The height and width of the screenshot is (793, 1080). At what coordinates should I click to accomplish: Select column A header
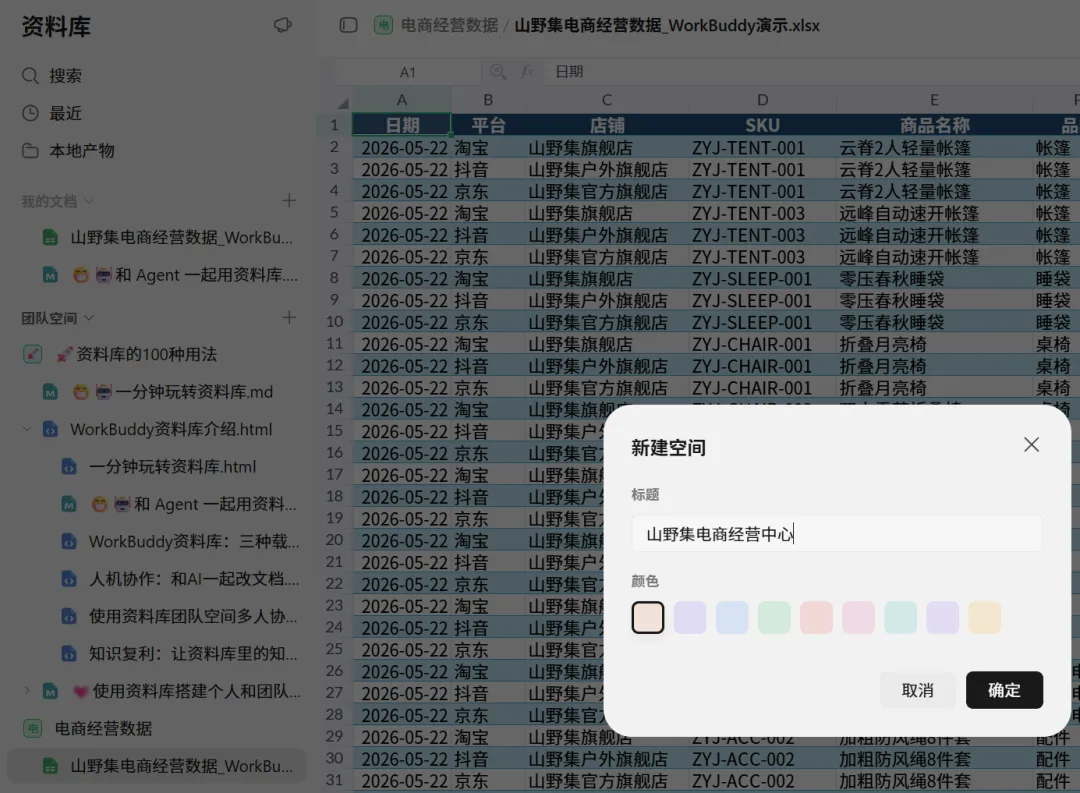coord(402,100)
